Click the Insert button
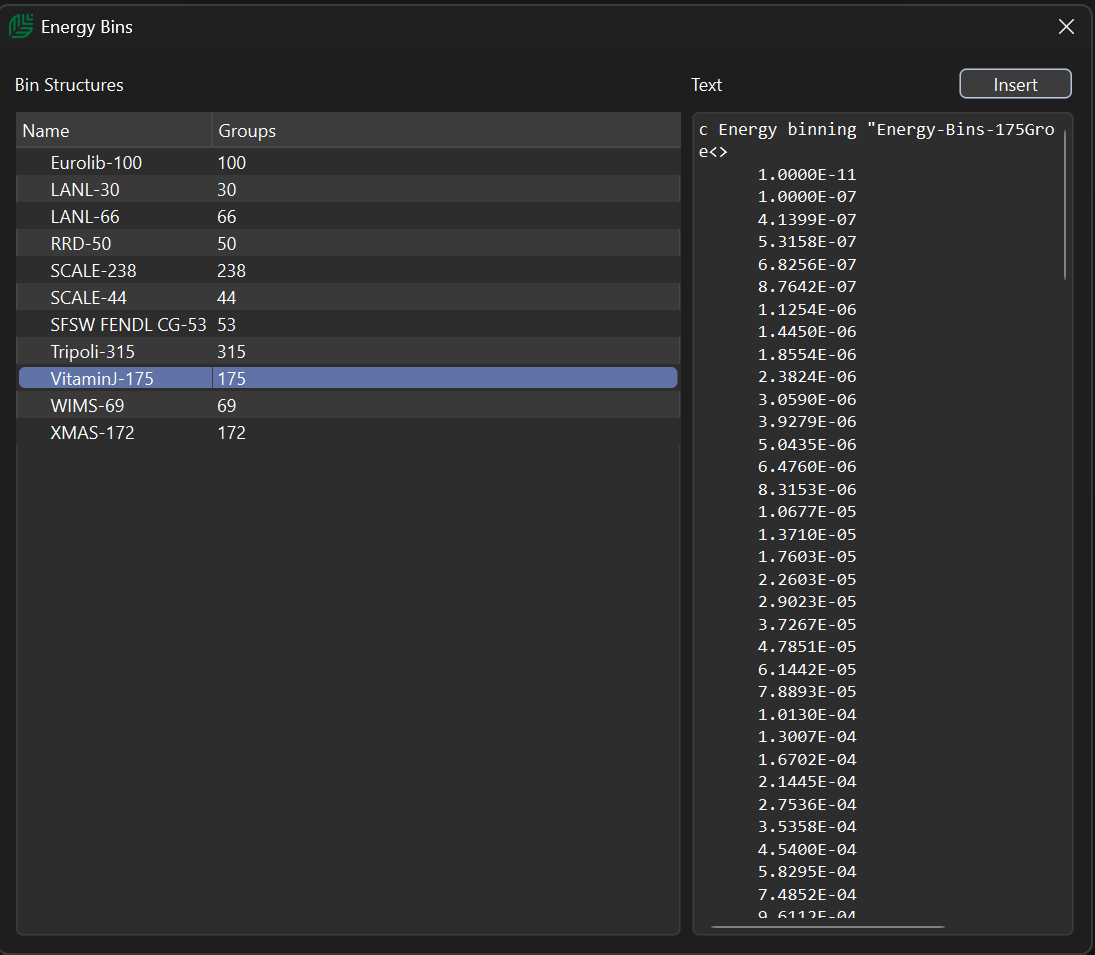Screen dimensions: 1095x955 tap(1015, 84)
